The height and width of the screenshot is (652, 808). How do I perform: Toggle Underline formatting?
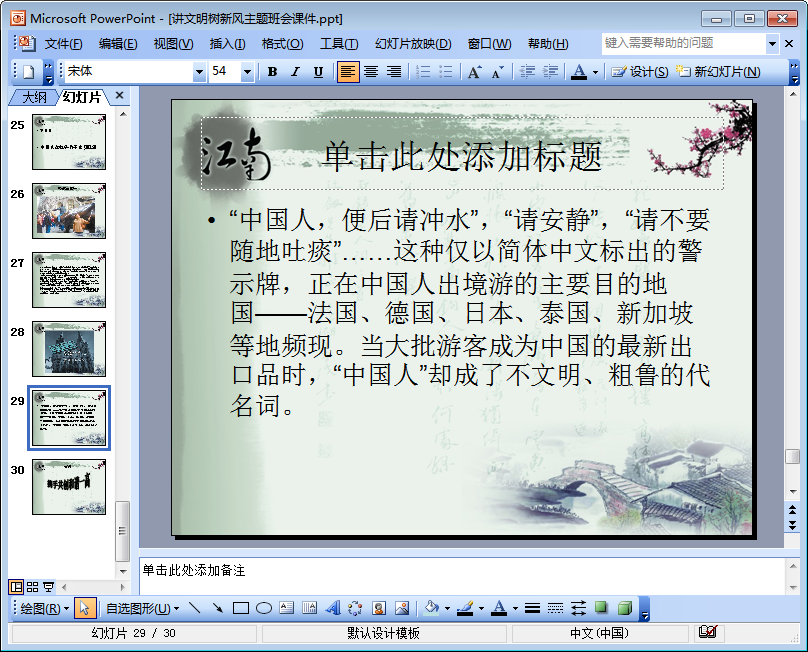[318, 72]
